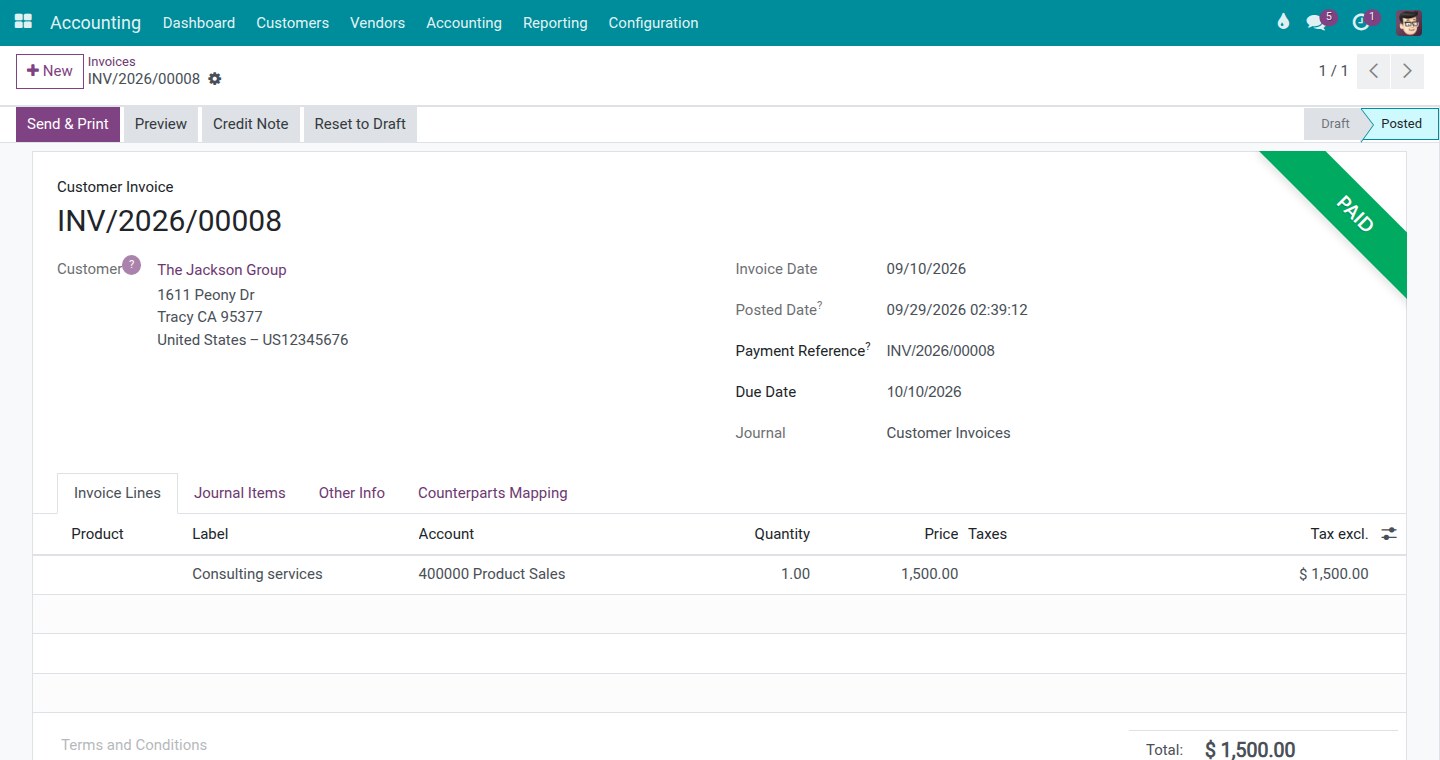Open column settings adjust icon

(x=1389, y=534)
